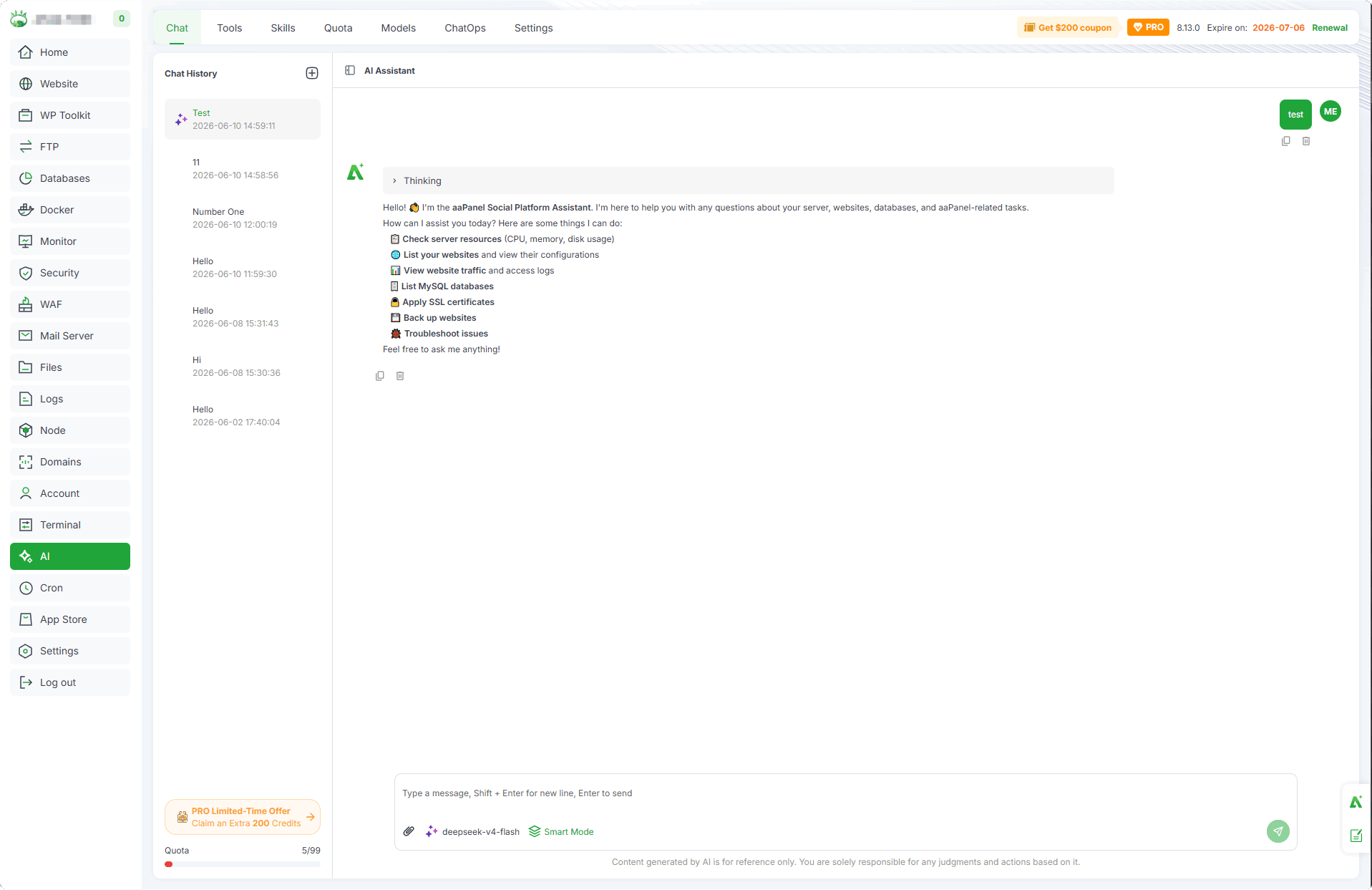Open PRO Limited-Time Offer banner
This screenshot has width=1372, height=890.
pyautogui.click(x=243, y=817)
